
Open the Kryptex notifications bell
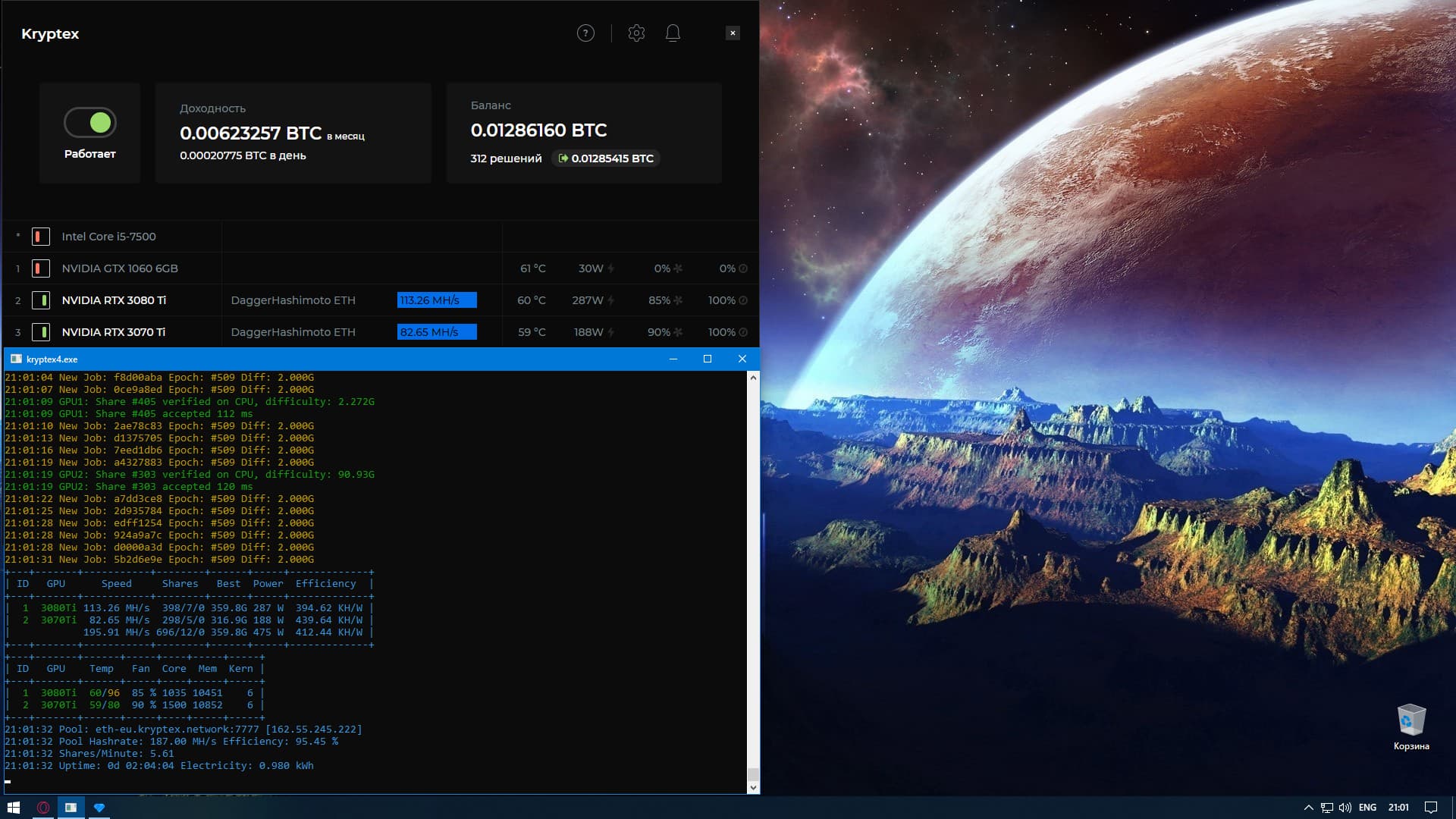(673, 33)
